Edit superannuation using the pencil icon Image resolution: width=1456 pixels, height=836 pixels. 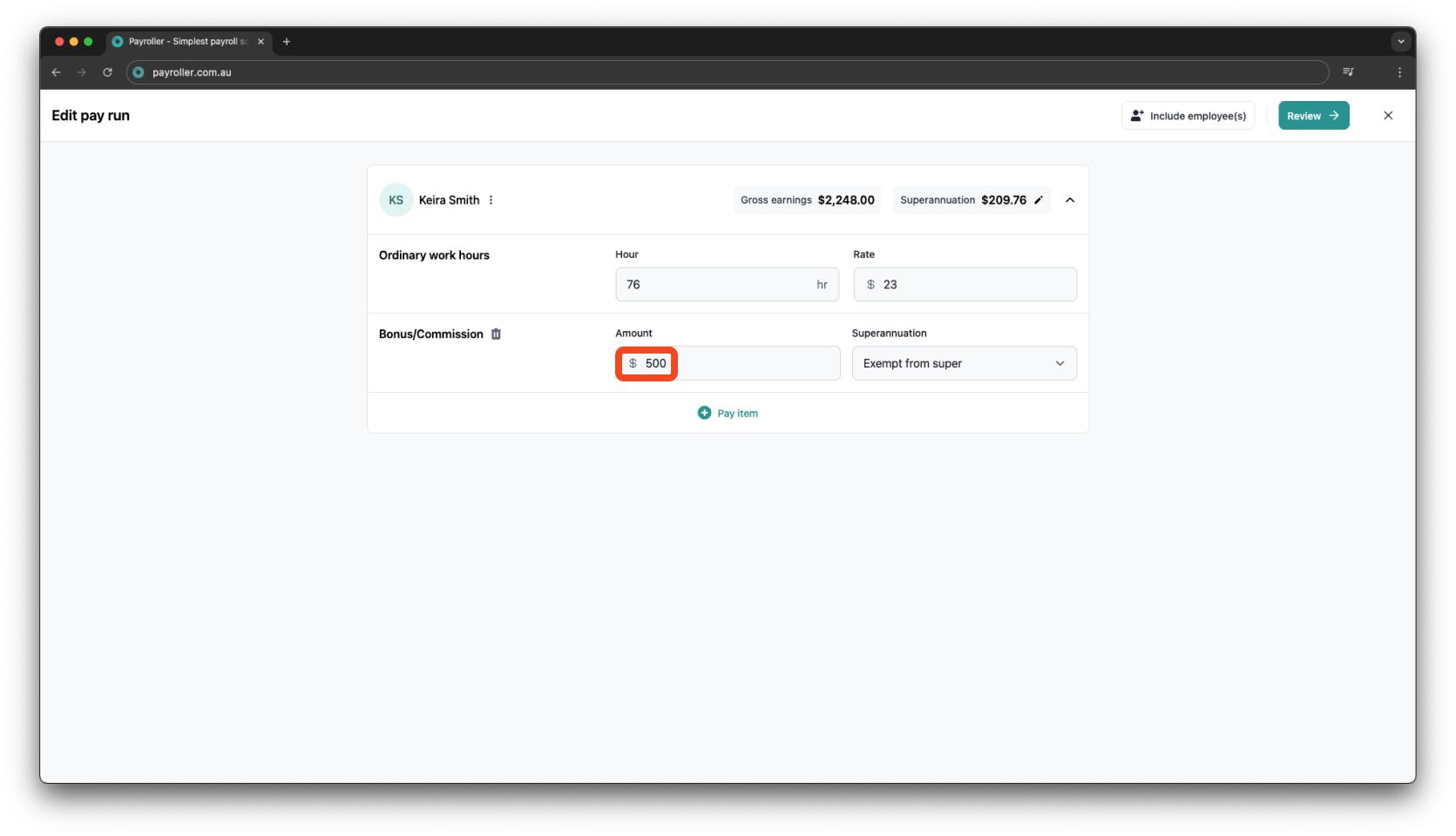coord(1039,199)
